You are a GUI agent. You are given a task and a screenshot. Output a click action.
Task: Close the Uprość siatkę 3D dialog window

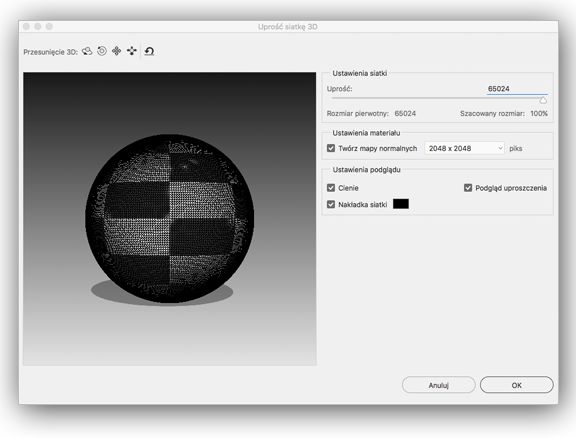coord(26,26)
